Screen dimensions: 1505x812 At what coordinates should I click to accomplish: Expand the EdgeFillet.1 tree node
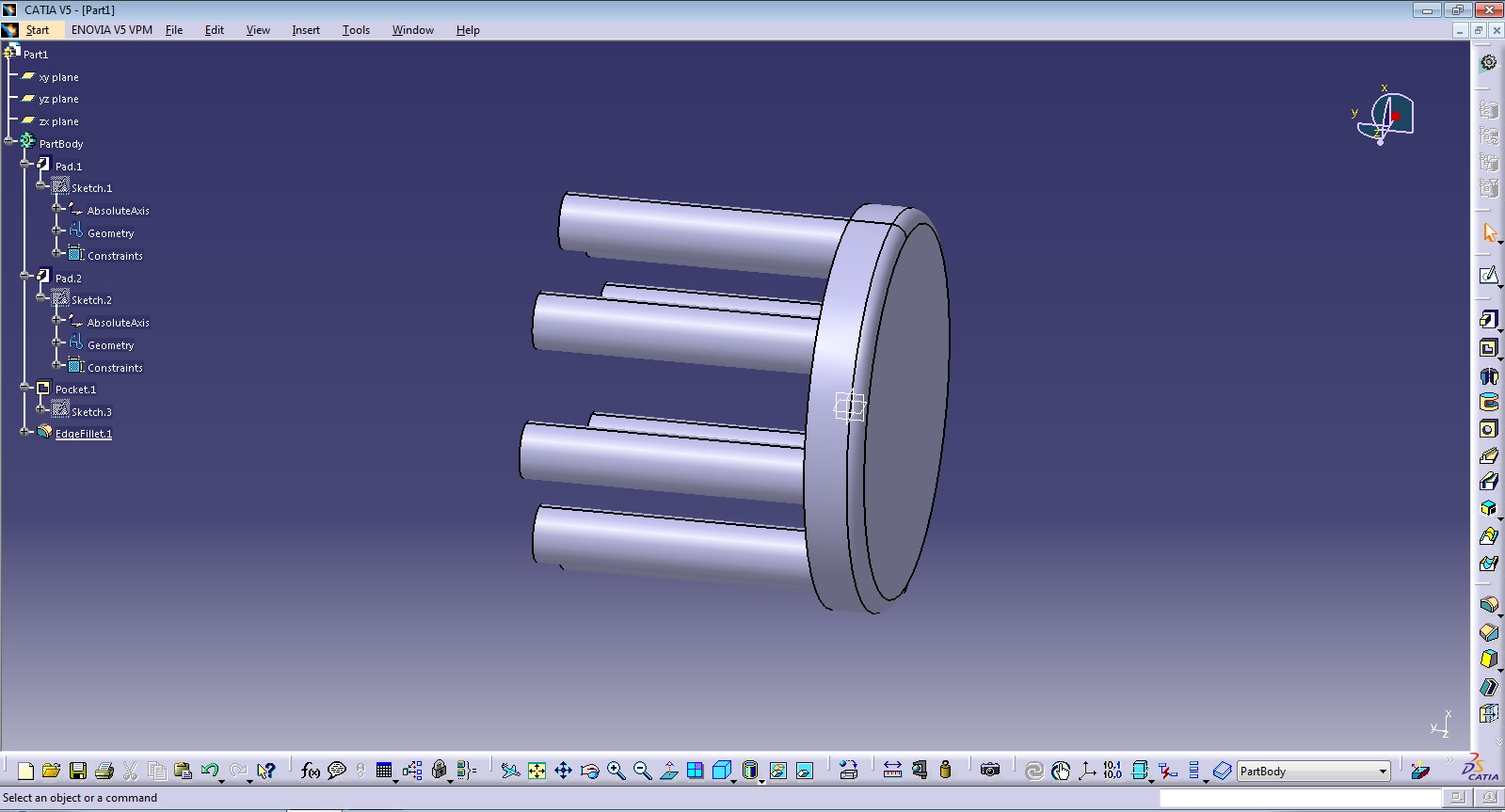(25, 433)
